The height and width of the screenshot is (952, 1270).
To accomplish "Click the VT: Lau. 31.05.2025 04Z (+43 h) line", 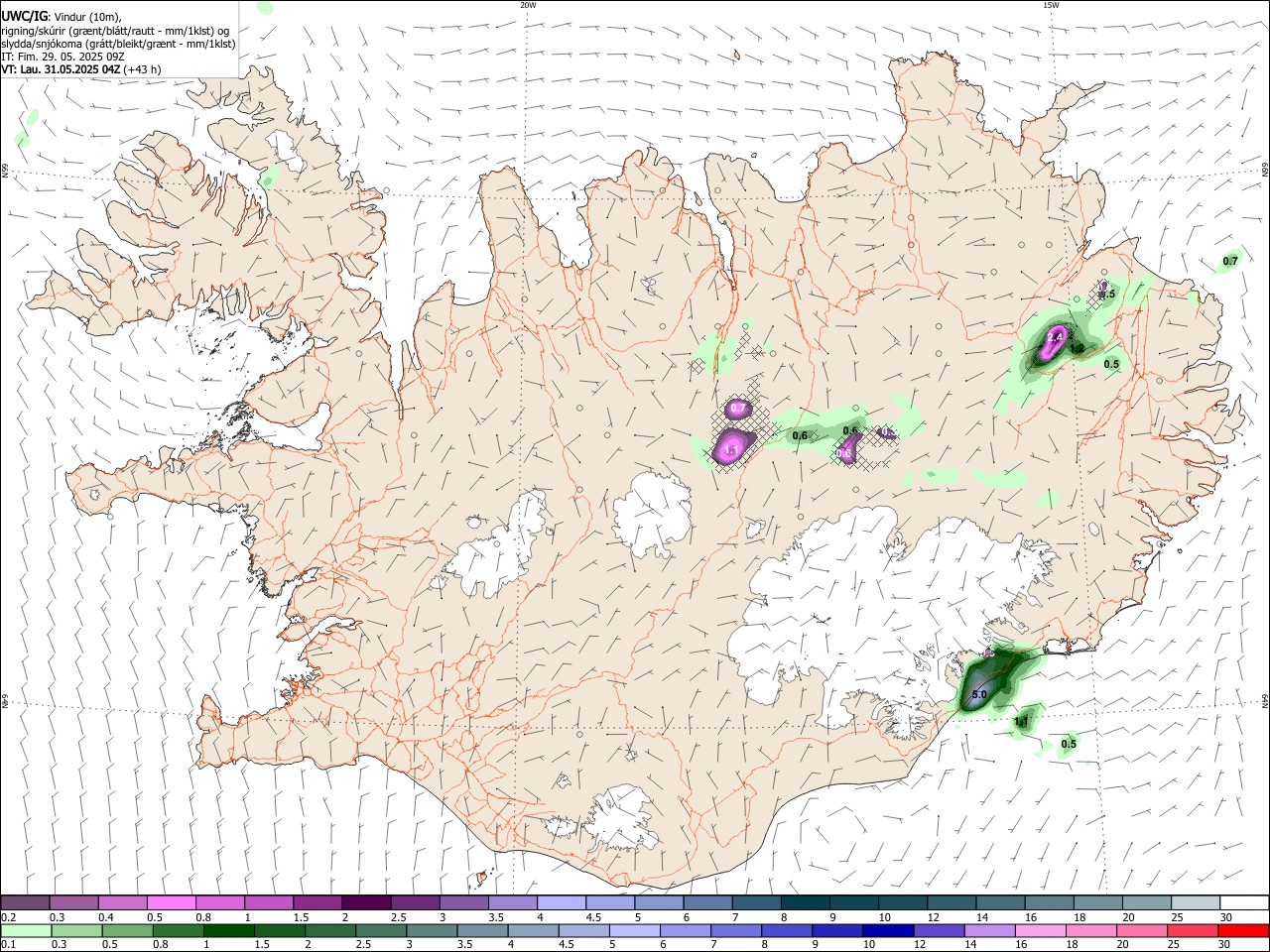I will coord(81,69).
